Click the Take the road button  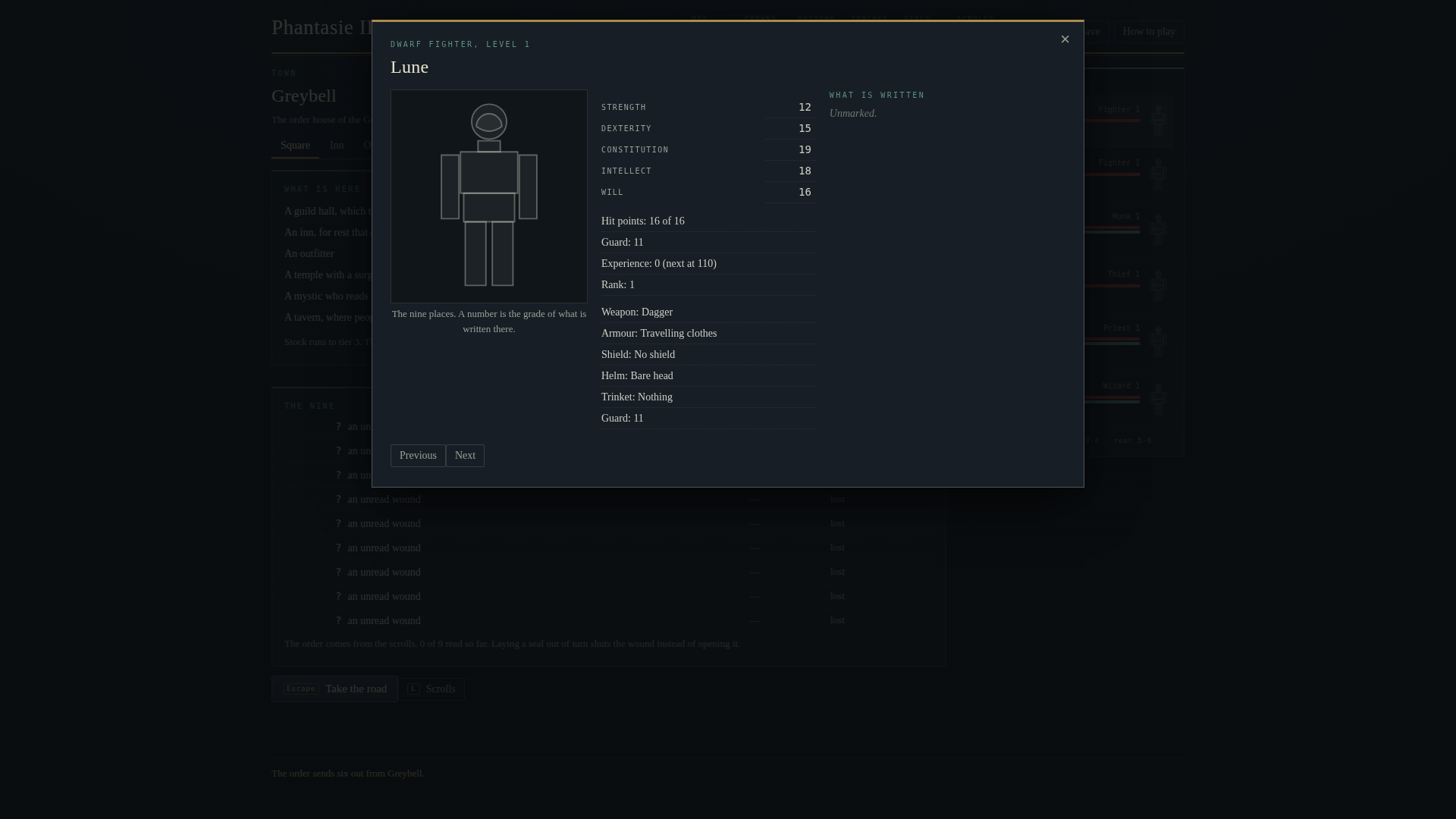point(334,689)
